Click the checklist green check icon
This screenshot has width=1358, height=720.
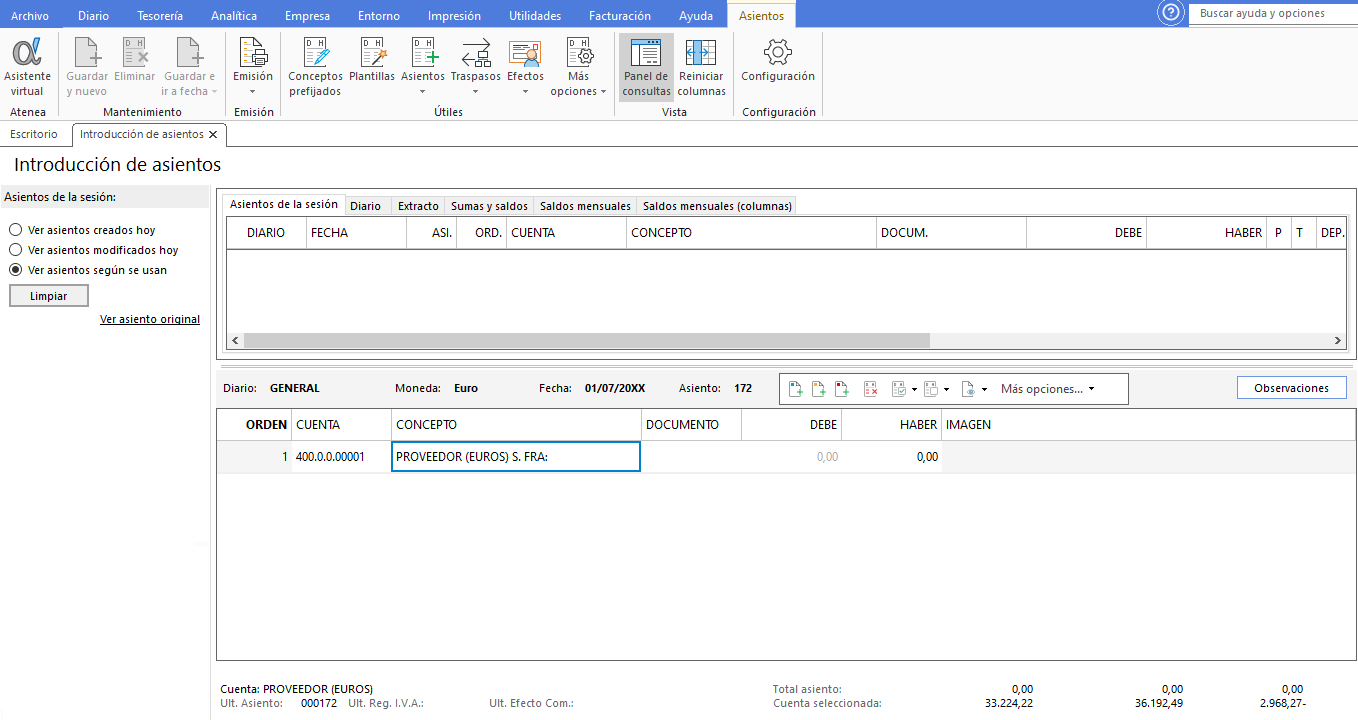pos(898,389)
